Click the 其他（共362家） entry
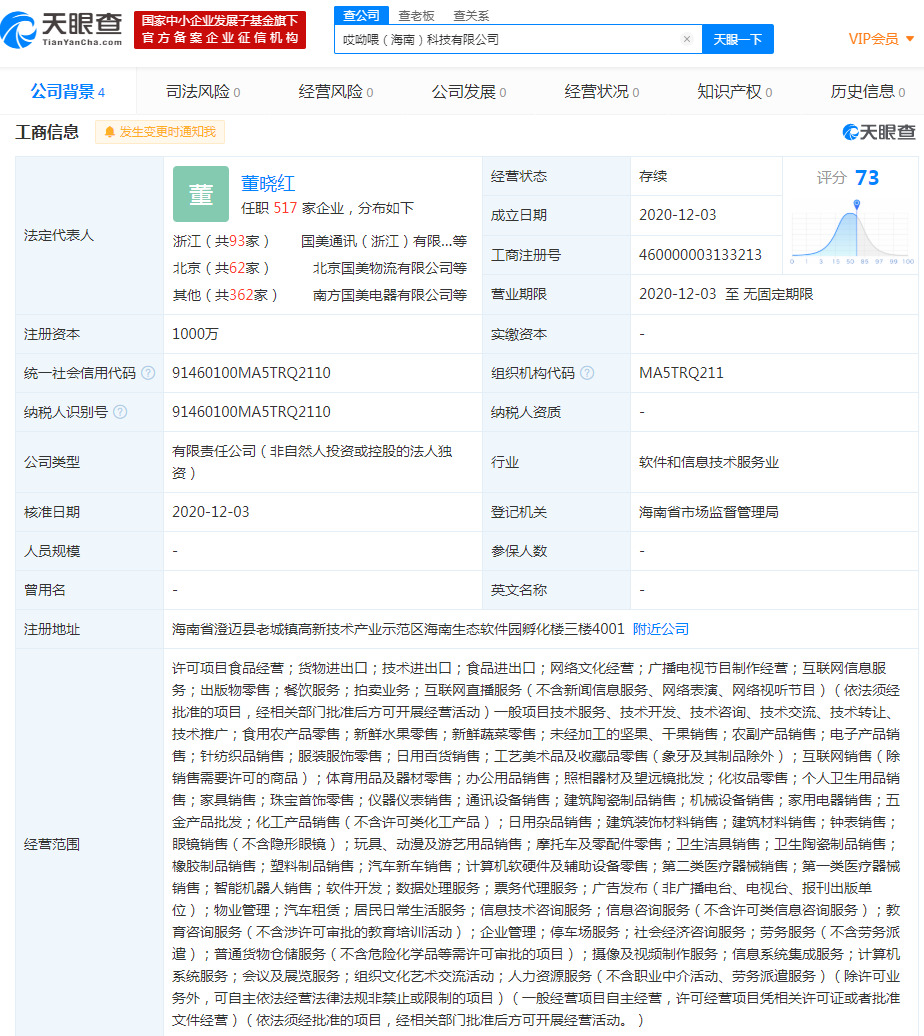 pos(225,295)
